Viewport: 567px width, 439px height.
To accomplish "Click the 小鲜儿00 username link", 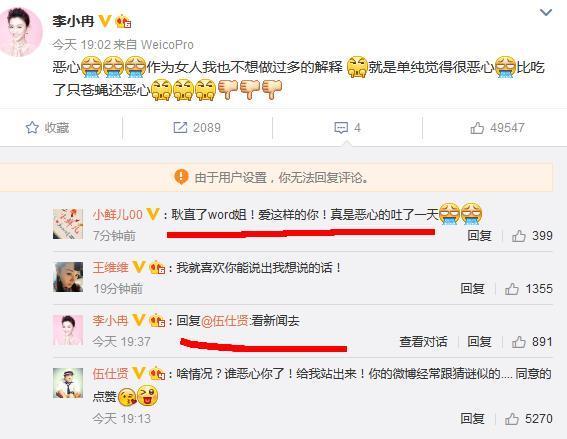I will (x=118, y=215).
